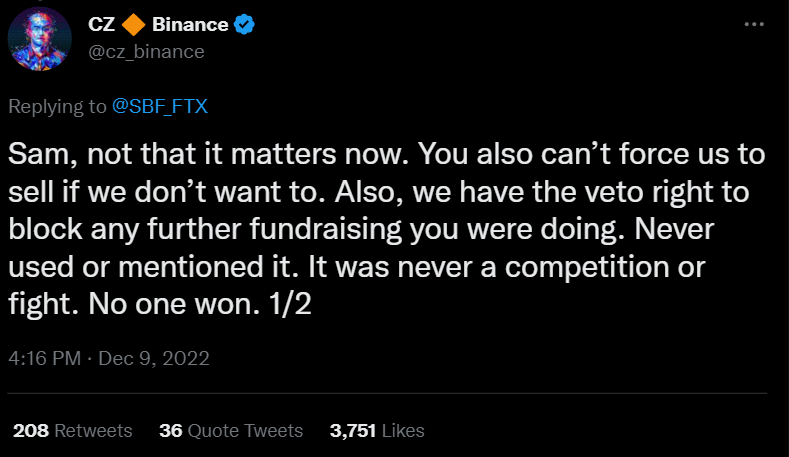View the 36 Quote Tweets

[231, 430]
